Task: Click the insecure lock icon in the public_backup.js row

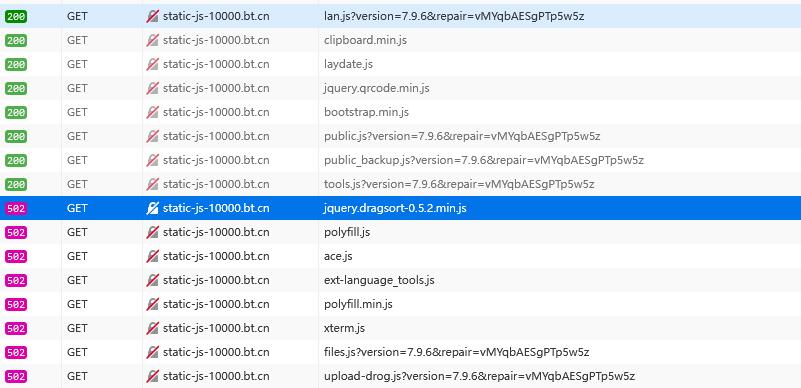Action: (152, 160)
